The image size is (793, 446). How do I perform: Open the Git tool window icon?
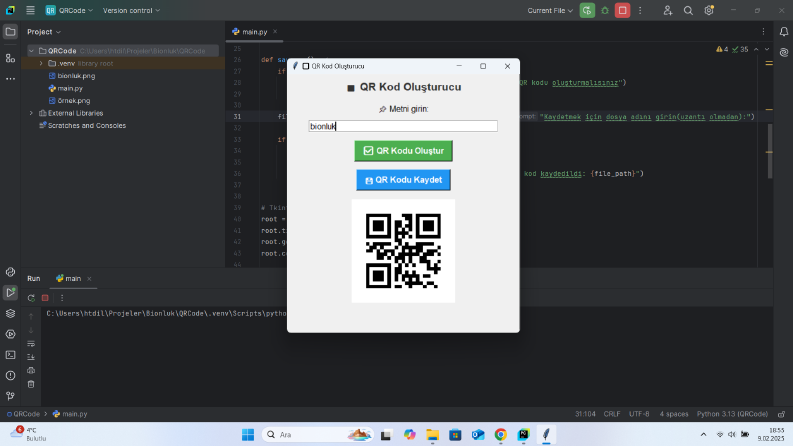[x=10, y=396]
